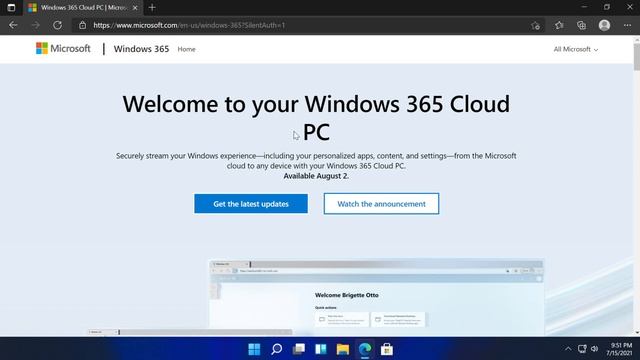Close the Windows 365 Cloud PC tab

[x=135, y=8]
